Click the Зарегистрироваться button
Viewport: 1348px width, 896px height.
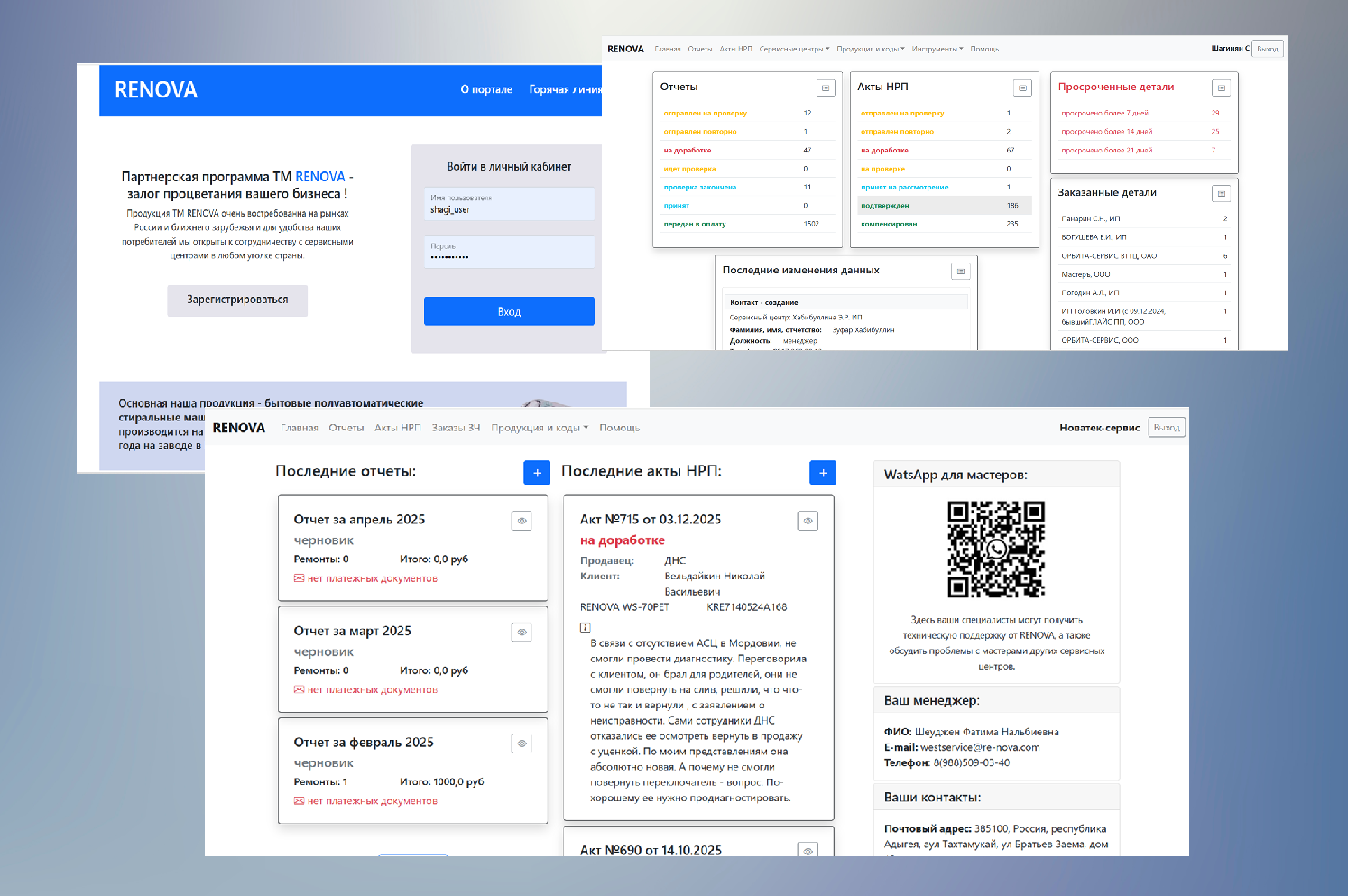pyautogui.click(x=237, y=300)
